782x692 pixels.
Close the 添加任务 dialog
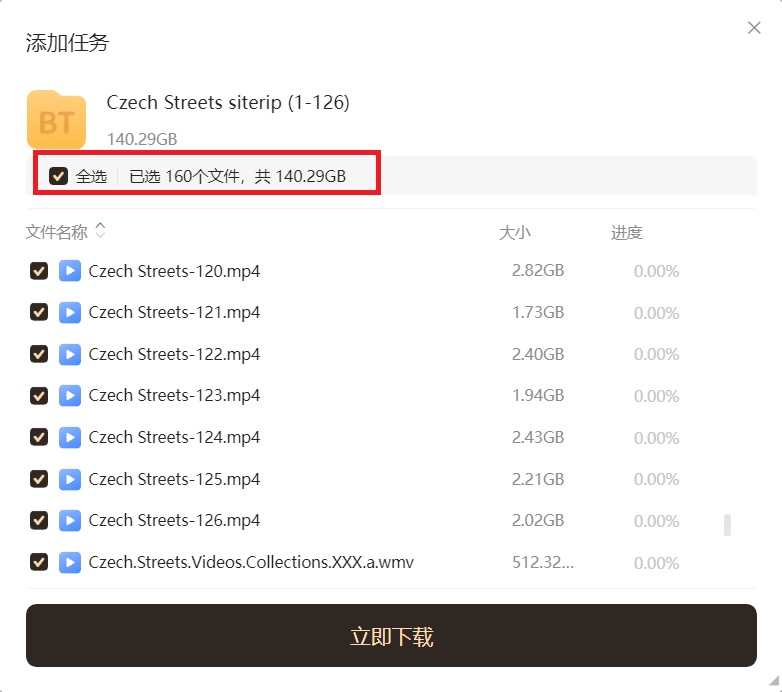tap(754, 28)
